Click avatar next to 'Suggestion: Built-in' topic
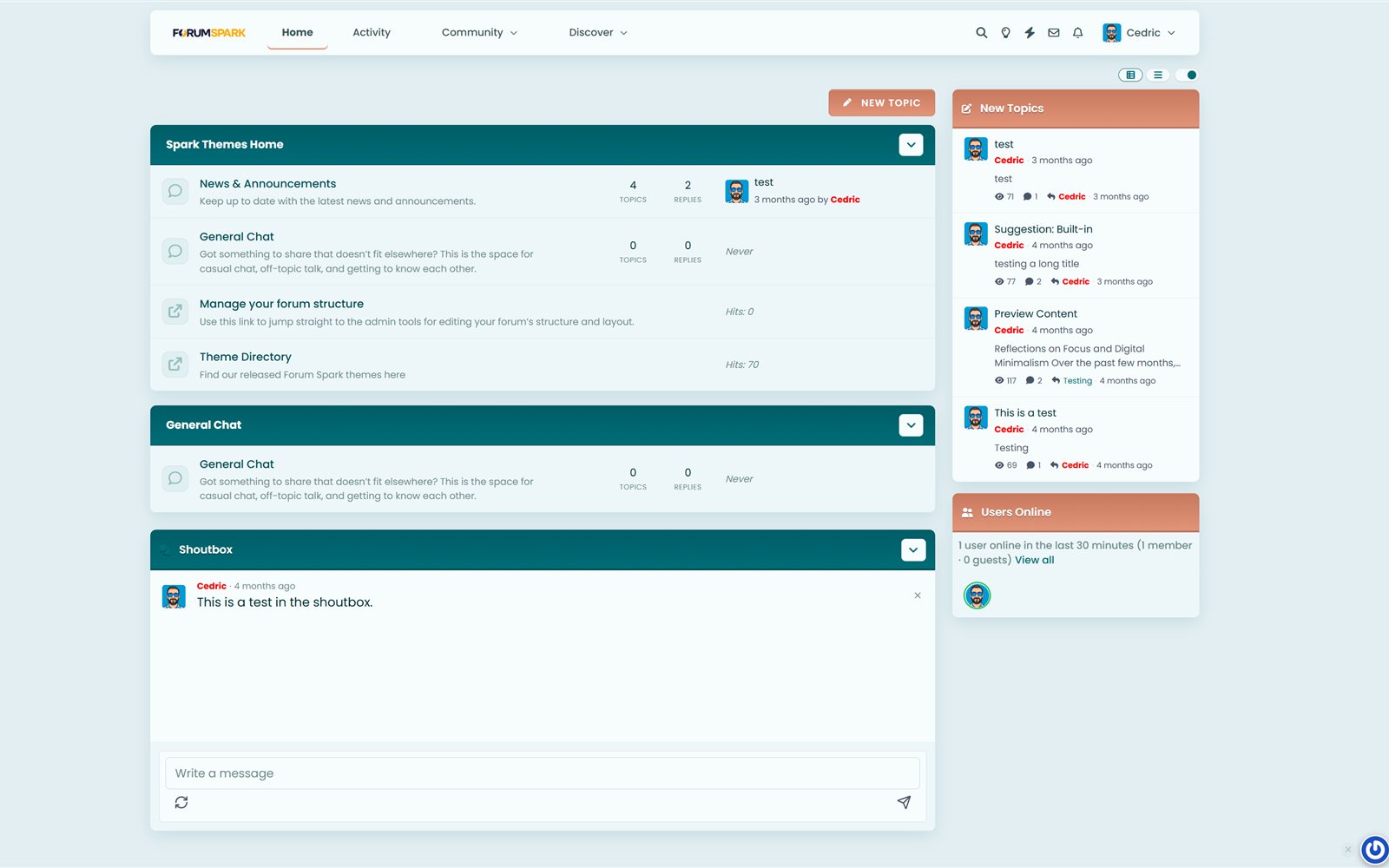 976,234
